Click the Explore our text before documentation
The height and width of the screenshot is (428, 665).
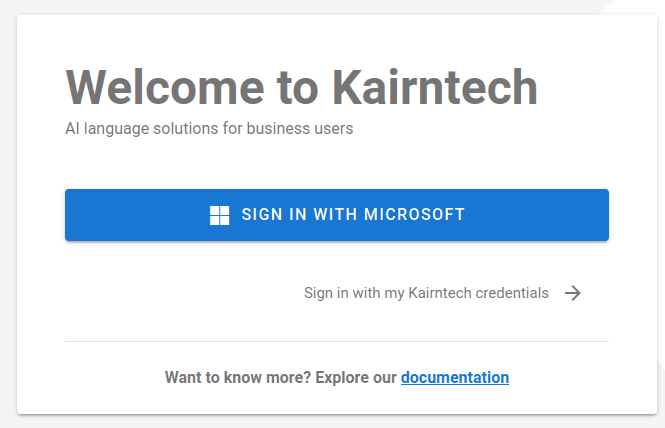pos(356,378)
